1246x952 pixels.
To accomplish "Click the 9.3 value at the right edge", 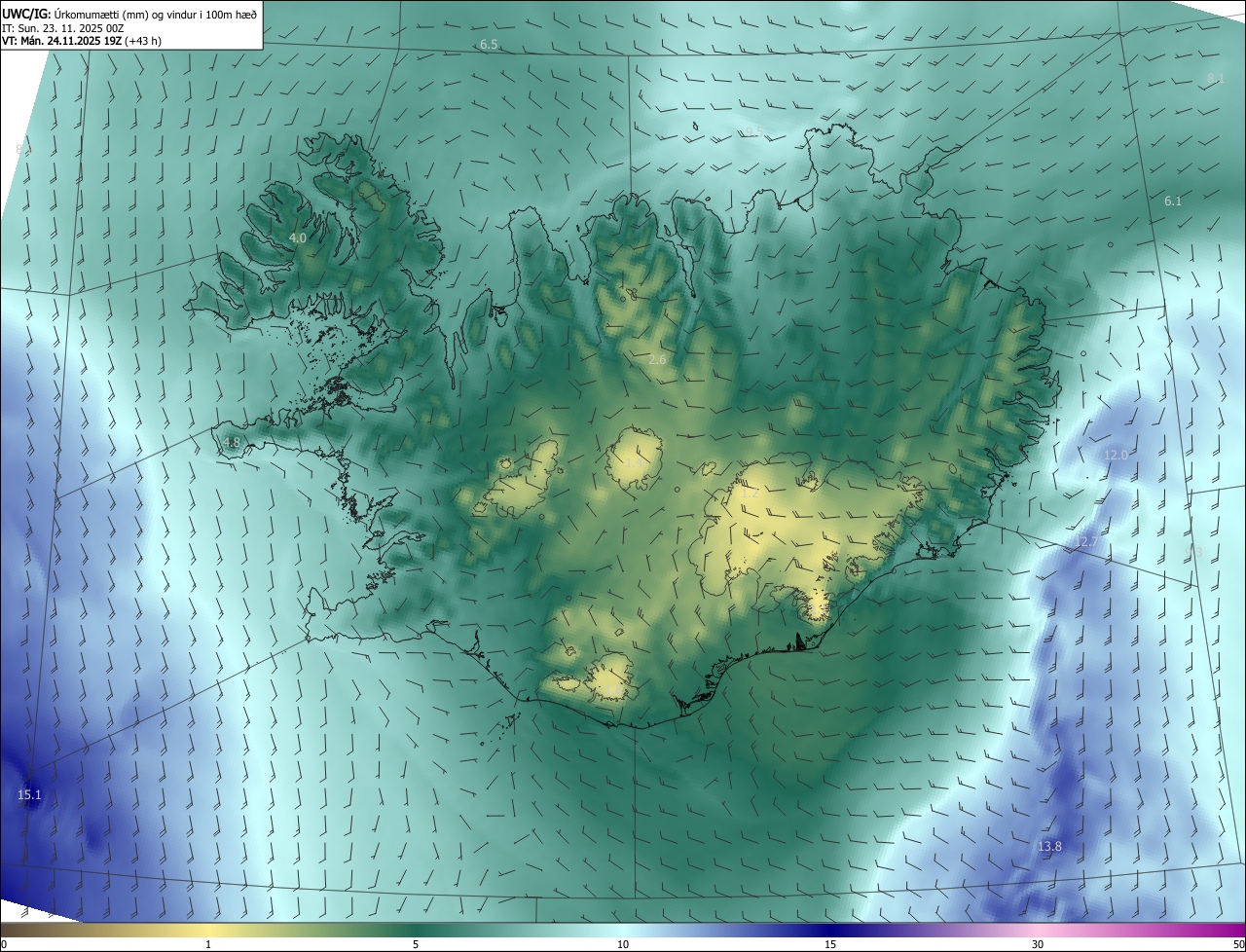I will click(1193, 552).
